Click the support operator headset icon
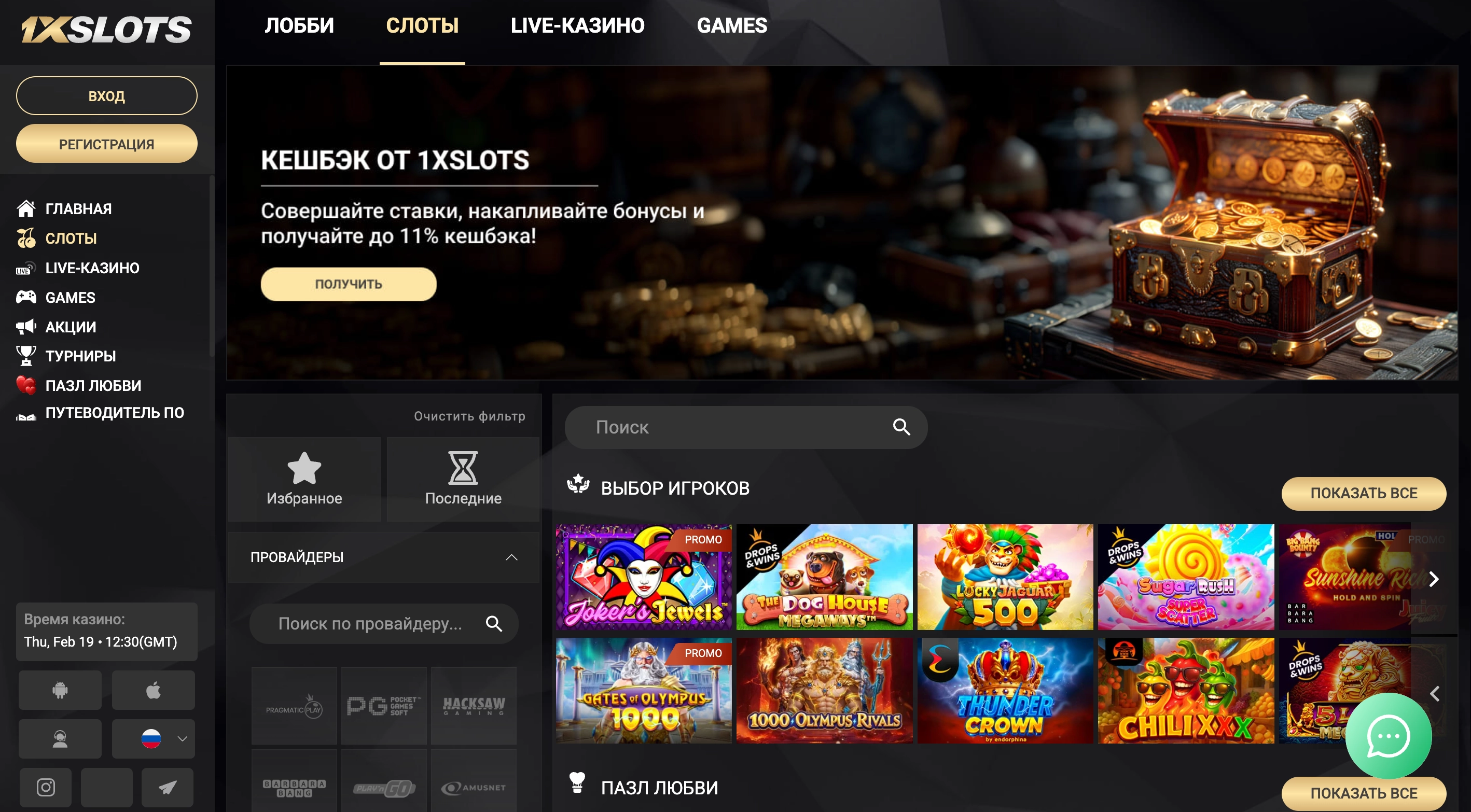Image resolution: width=1471 pixels, height=812 pixels. (x=60, y=739)
